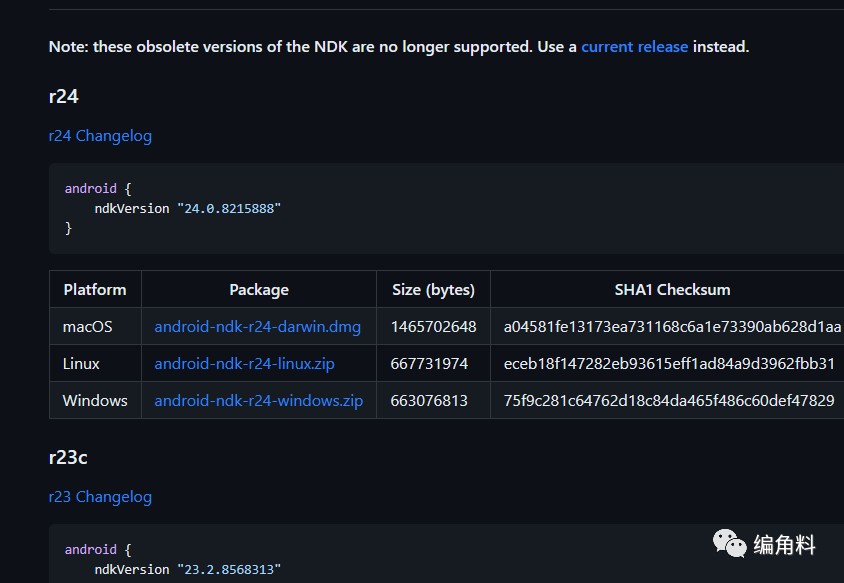Click the Package column header
The image size is (844, 583).
click(259, 289)
